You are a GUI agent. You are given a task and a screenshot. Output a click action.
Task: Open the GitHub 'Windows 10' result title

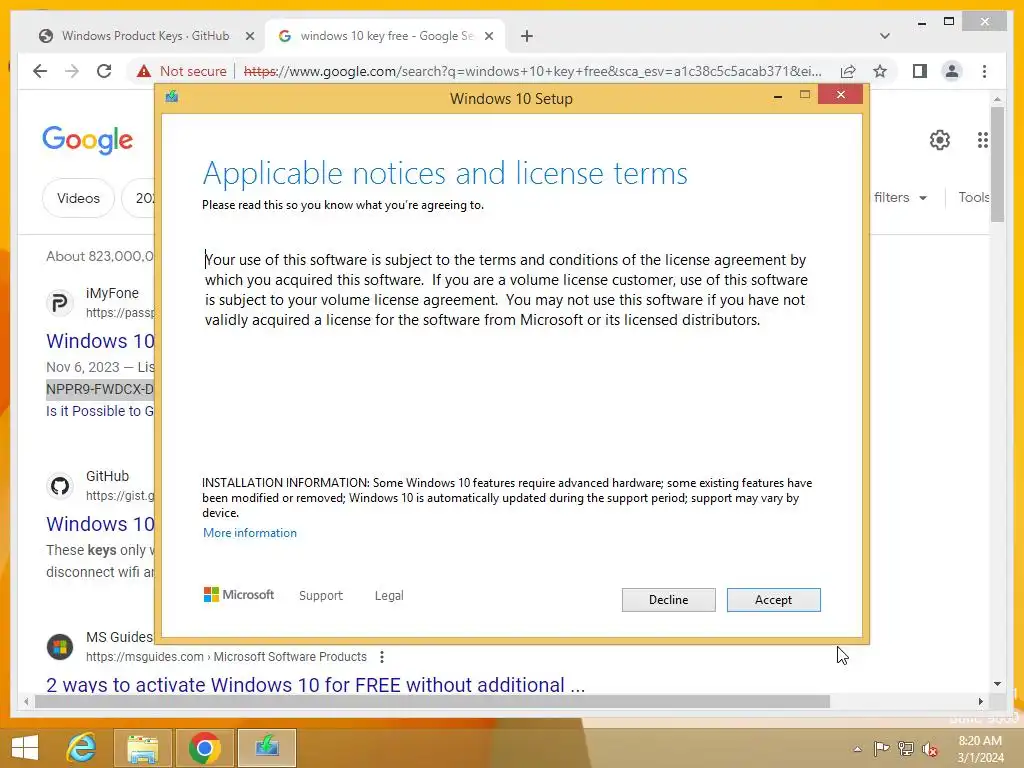[x=100, y=524]
